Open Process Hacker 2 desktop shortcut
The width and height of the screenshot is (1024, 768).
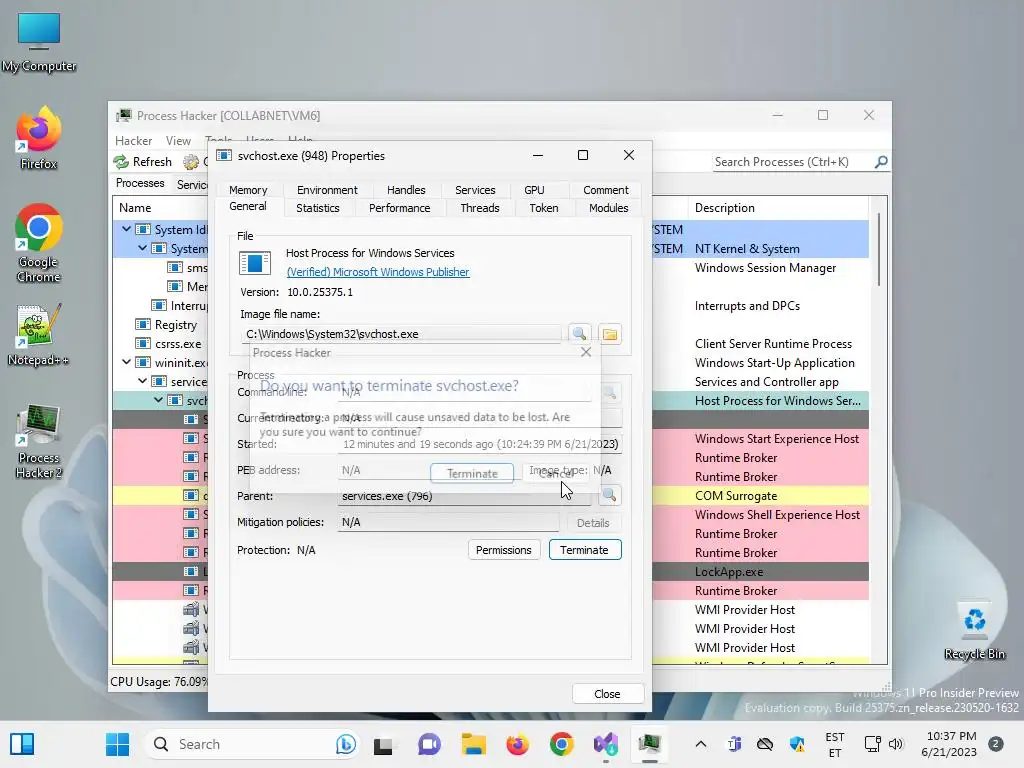pos(39,441)
